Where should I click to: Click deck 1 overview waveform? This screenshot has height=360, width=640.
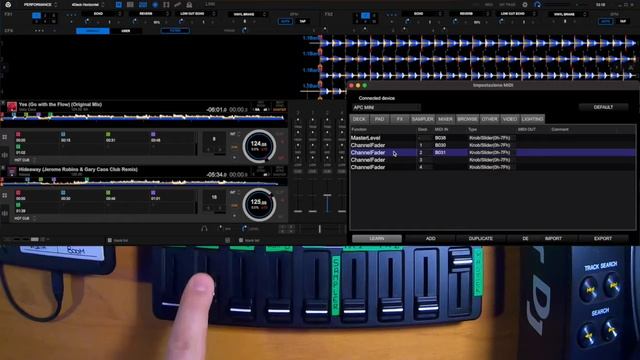point(144,118)
